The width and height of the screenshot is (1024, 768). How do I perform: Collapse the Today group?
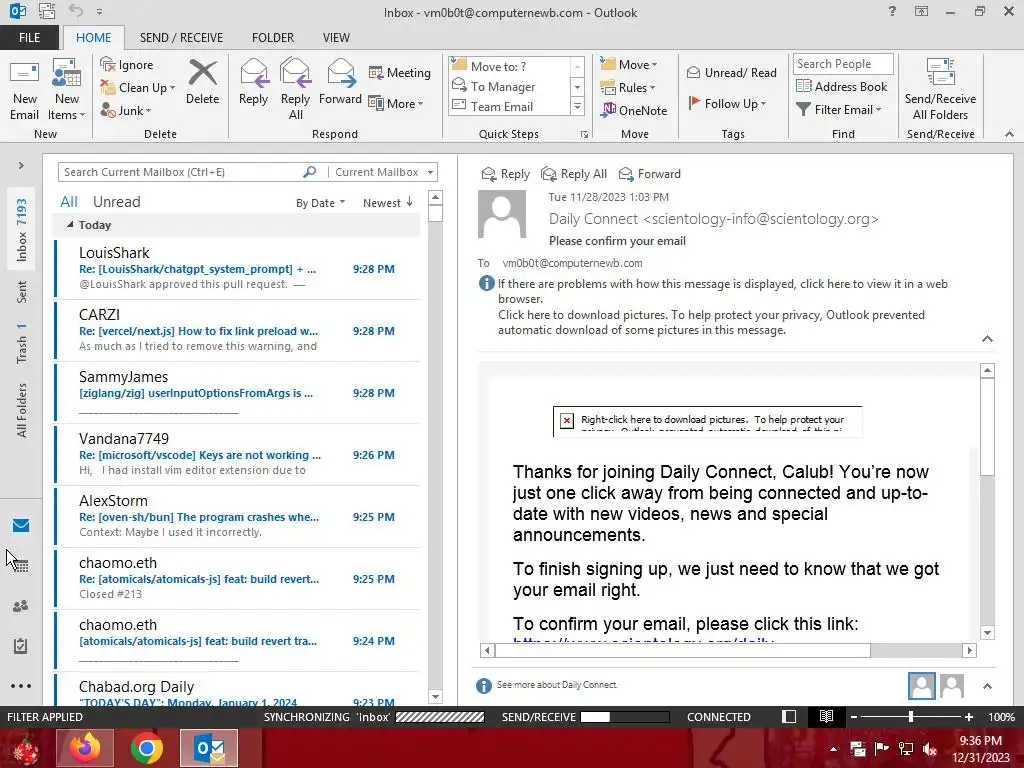(70, 225)
